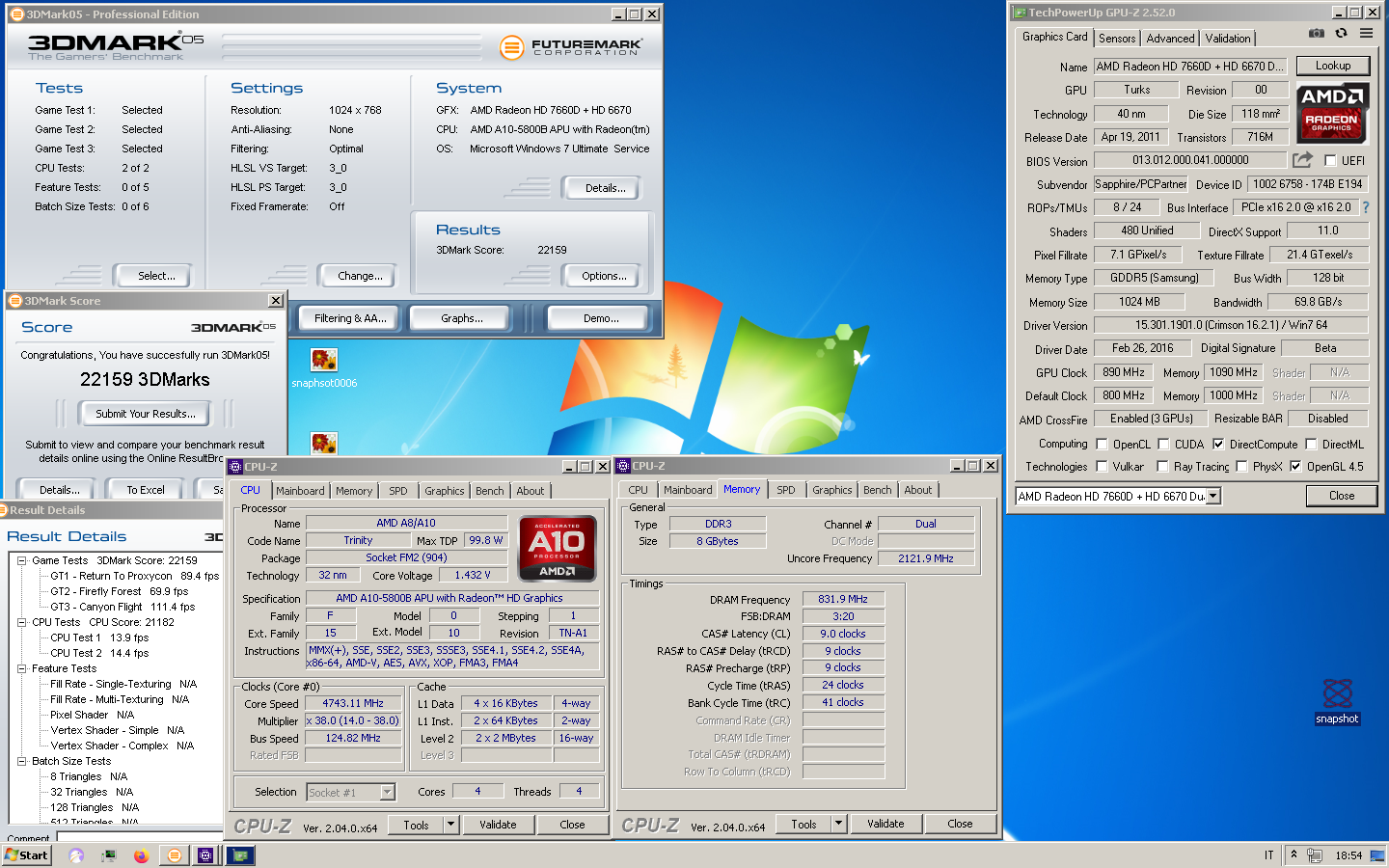Collapse the Game Tests tree node

[21, 560]
